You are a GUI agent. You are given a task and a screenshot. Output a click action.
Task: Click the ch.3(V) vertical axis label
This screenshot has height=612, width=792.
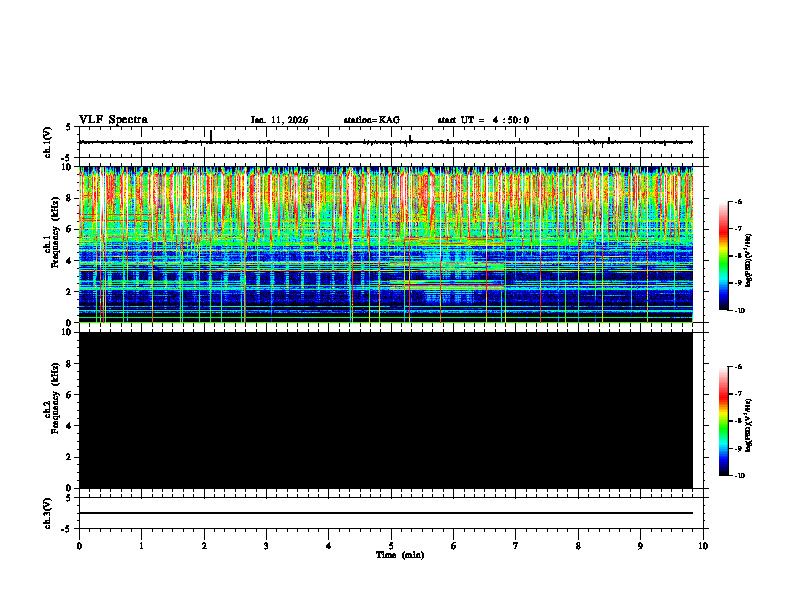point(48,513)
